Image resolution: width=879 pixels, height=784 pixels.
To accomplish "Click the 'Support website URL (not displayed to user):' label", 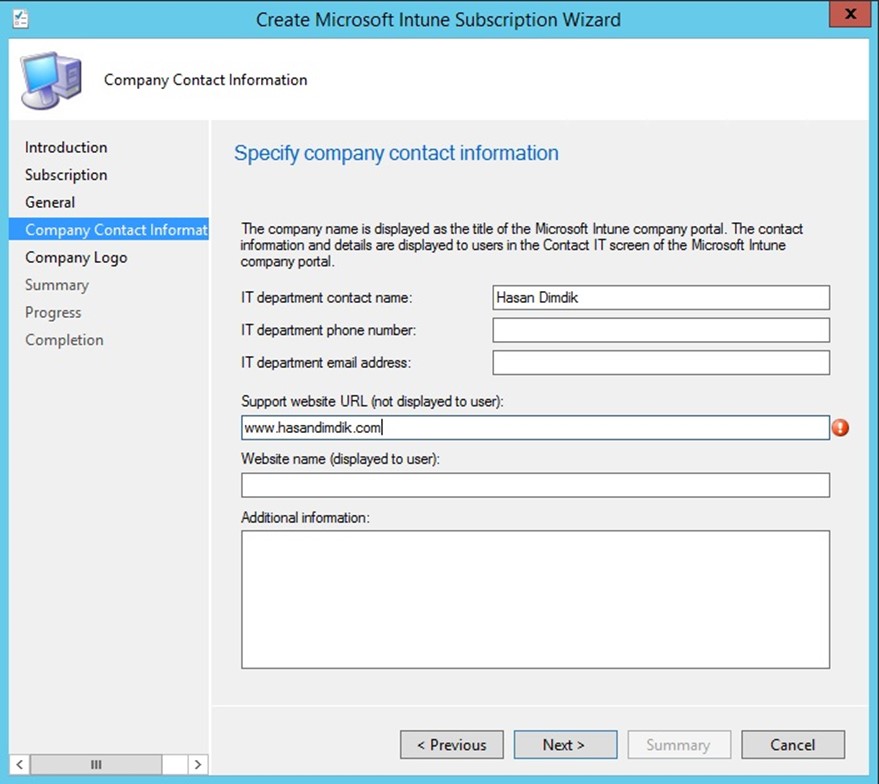I will (x=372, y=401).
